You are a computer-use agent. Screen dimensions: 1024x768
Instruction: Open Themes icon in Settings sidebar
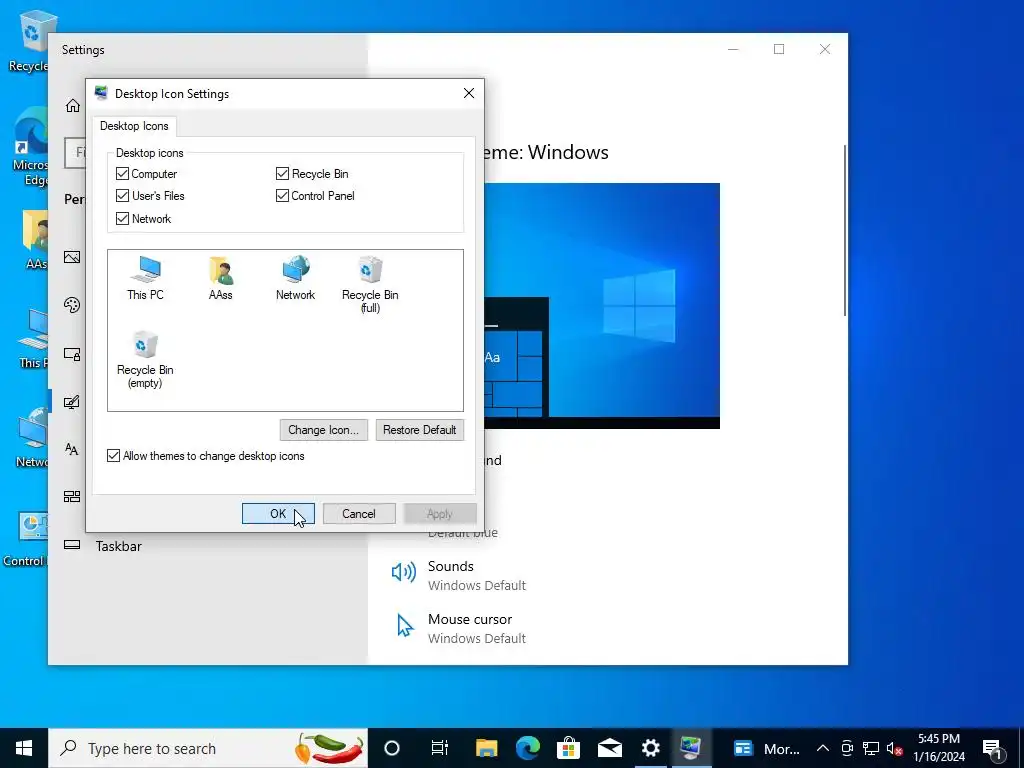point(72,402)
